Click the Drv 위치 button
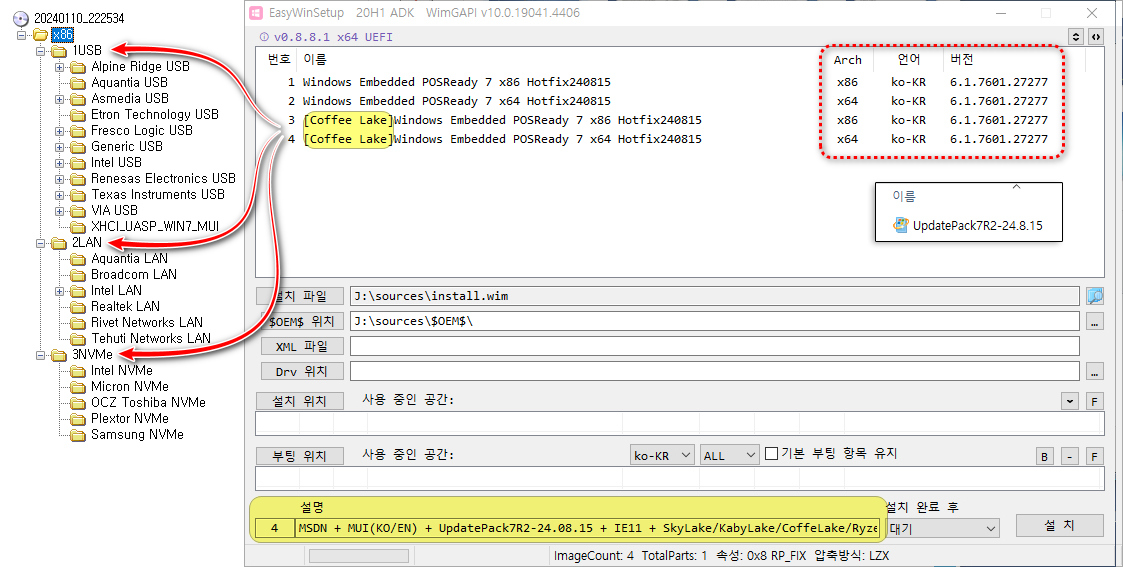Viewport: 1123px width, 567px height. [x=302, y=372]
